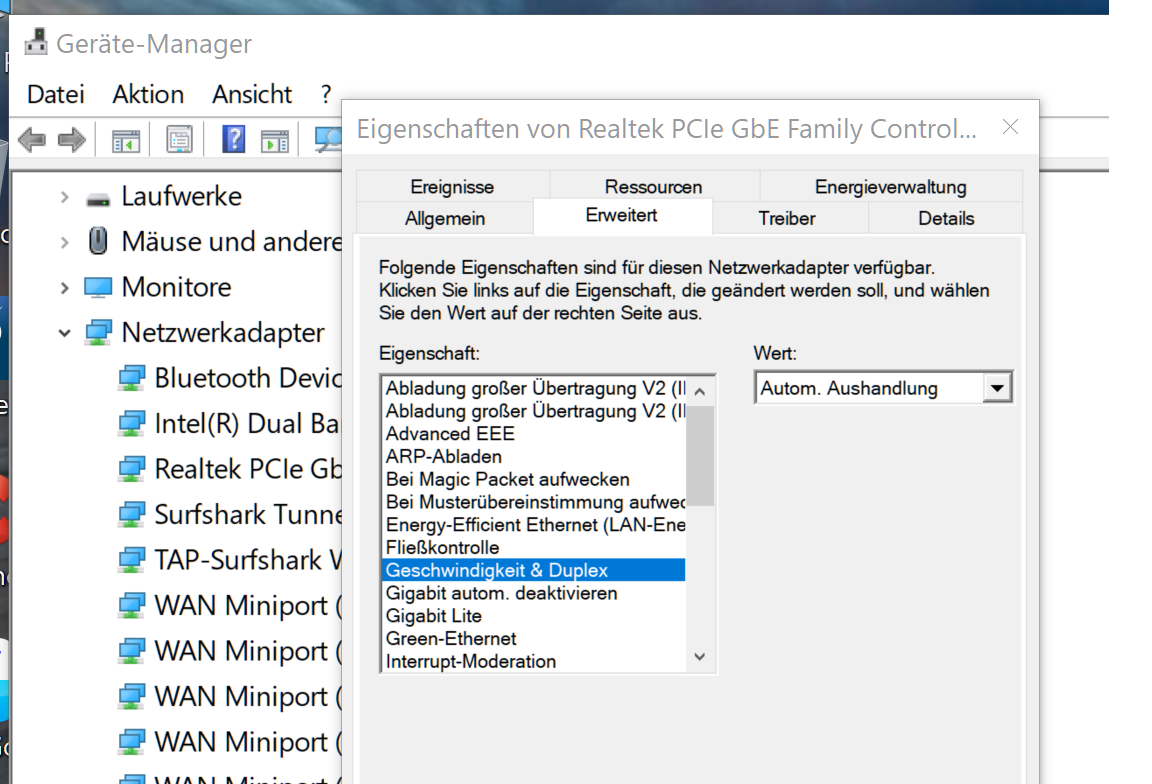Screen dimensions: 1152x784
Task: Click the Forward arrow toolbar icon
Action: click(72, 140)
